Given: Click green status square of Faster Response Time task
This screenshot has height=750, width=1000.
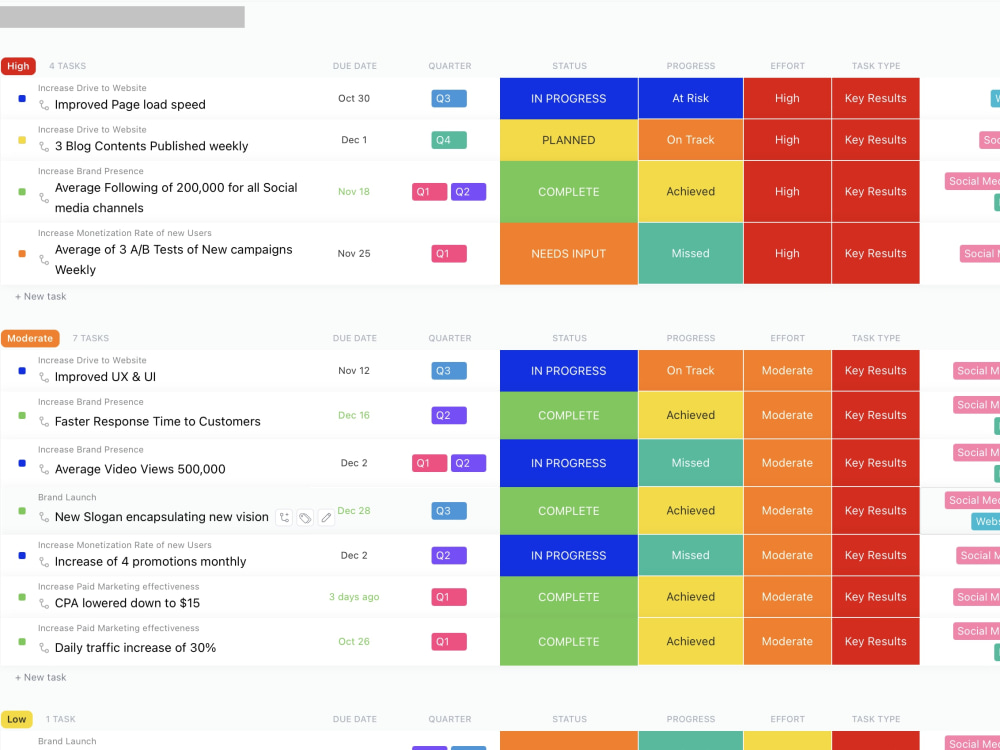Looking at the screenshot, I should pyautogui.click(x=22, y=416).
